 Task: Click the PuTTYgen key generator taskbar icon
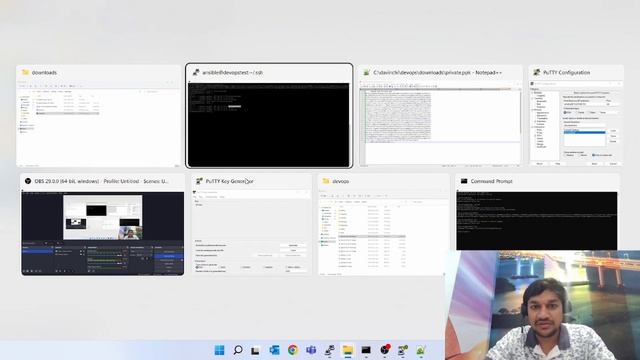click(403, 350)
